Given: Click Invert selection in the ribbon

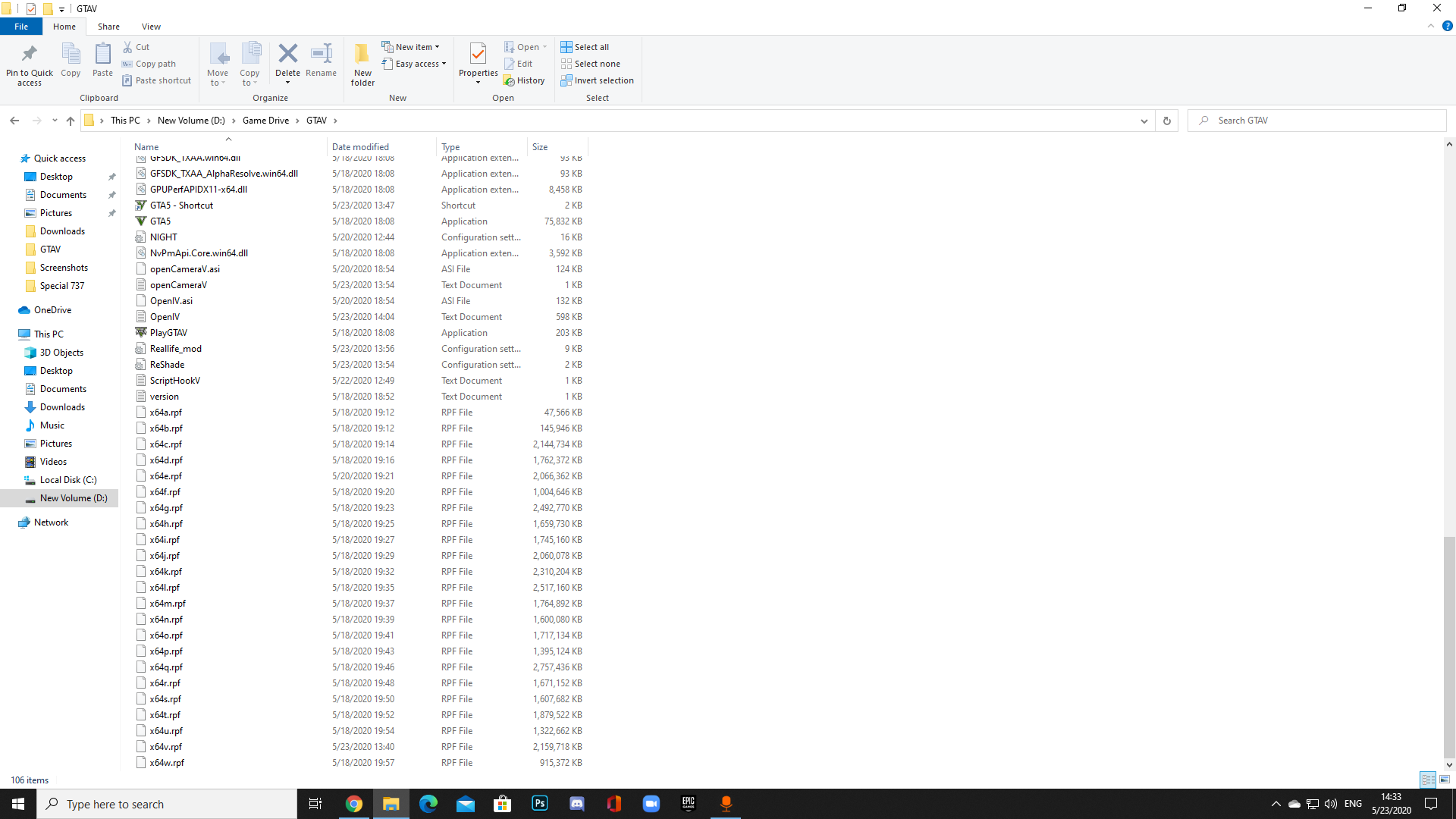Looking at the screenshot, I should (x=598, y=80).
